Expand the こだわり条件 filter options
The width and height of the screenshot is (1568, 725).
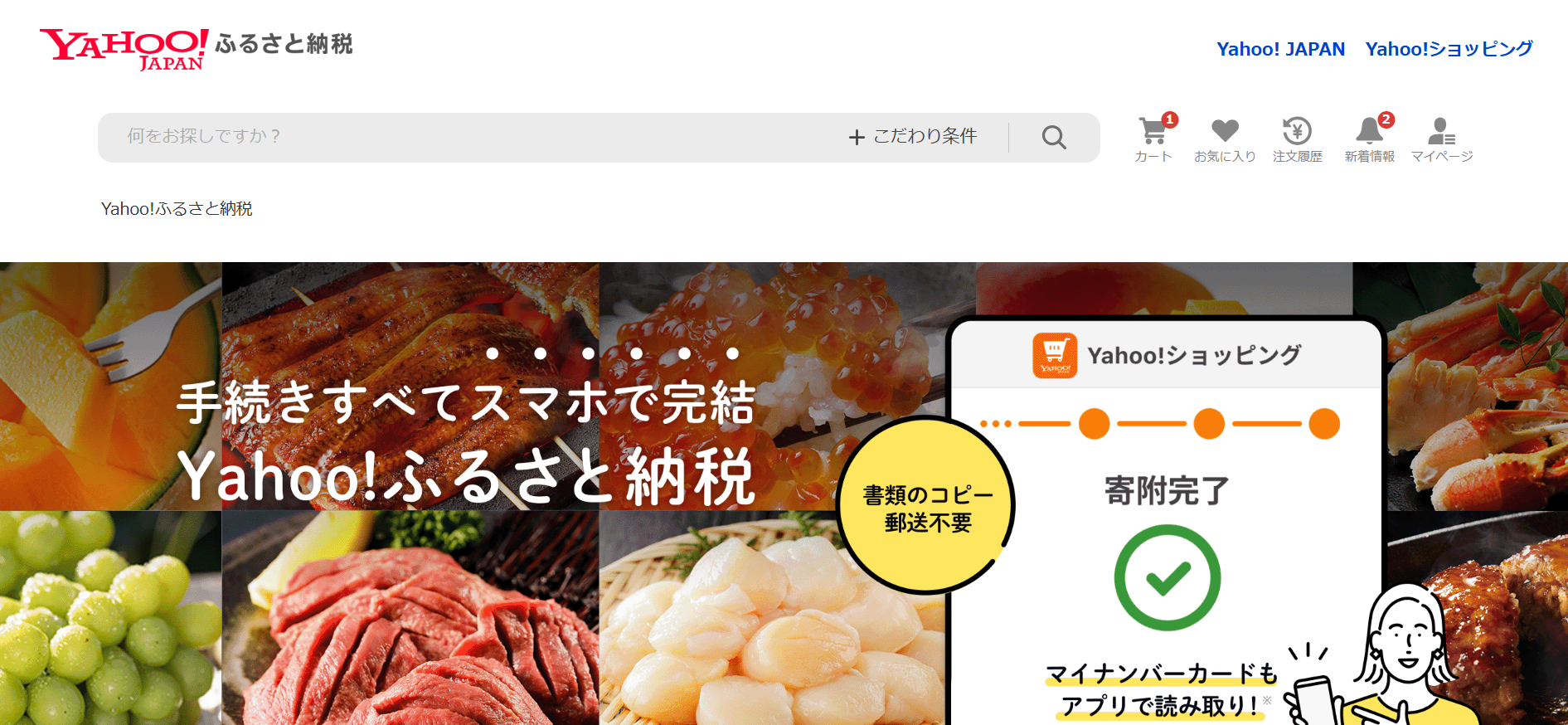click(913, 136)
